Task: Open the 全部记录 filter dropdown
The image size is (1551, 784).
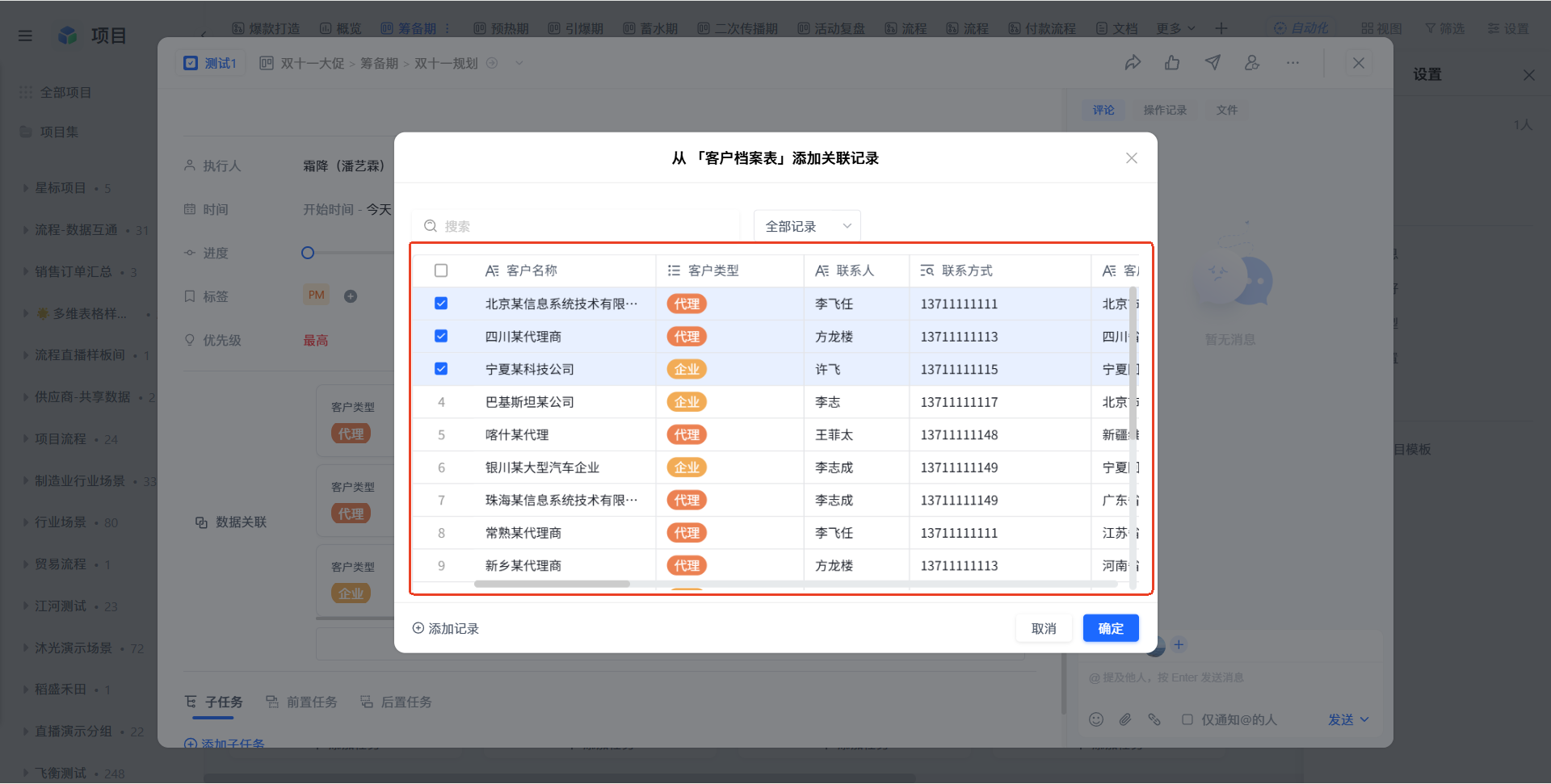Action: (x=807, y=226)
